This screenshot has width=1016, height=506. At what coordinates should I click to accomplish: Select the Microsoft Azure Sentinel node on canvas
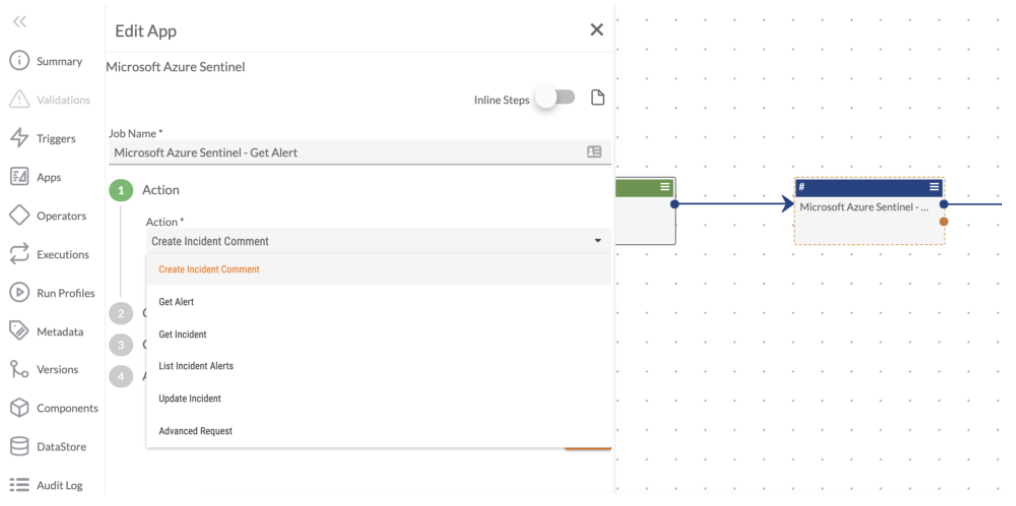tap(869, 212)
